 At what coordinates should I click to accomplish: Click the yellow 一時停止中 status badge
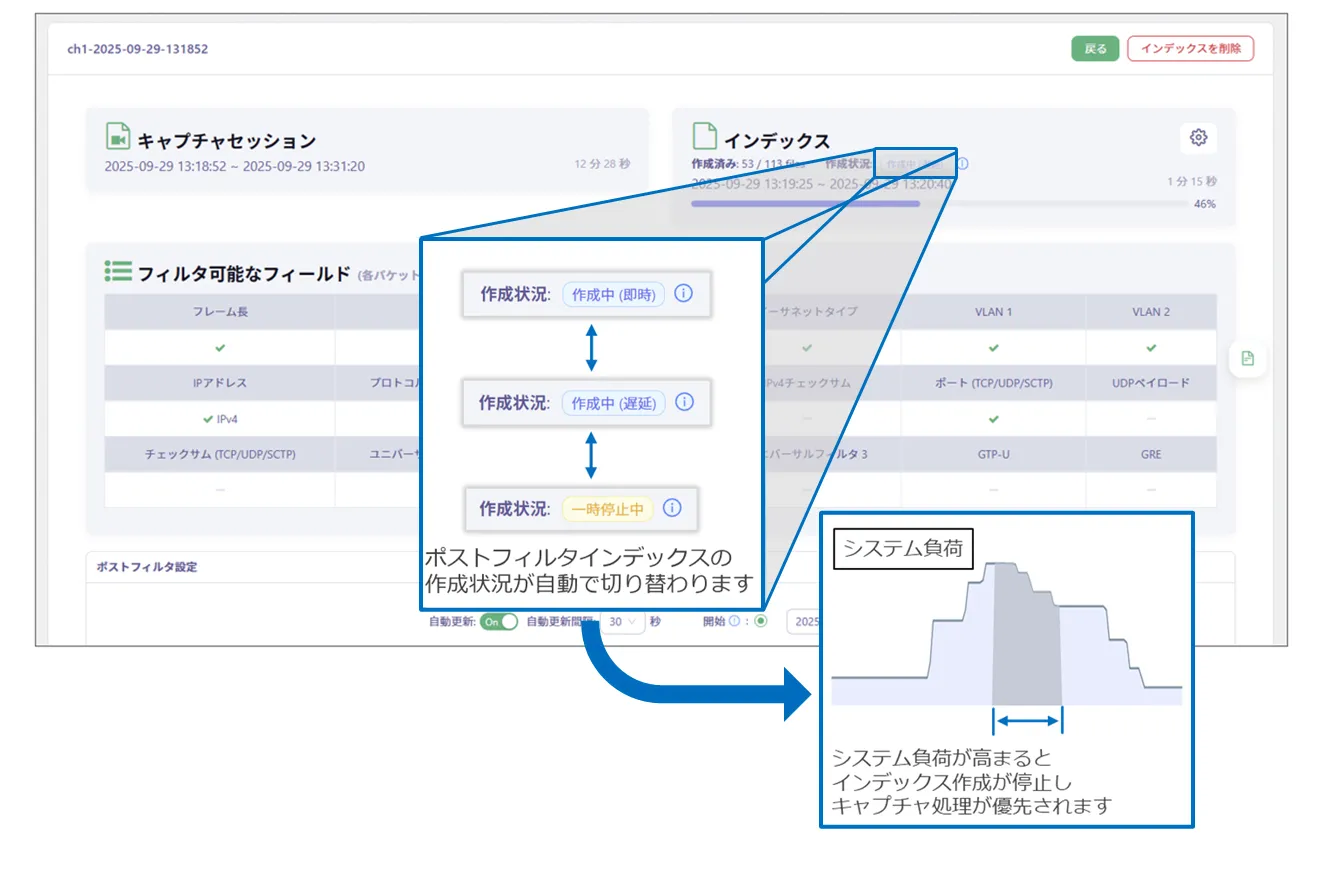[x=607, y=509]
